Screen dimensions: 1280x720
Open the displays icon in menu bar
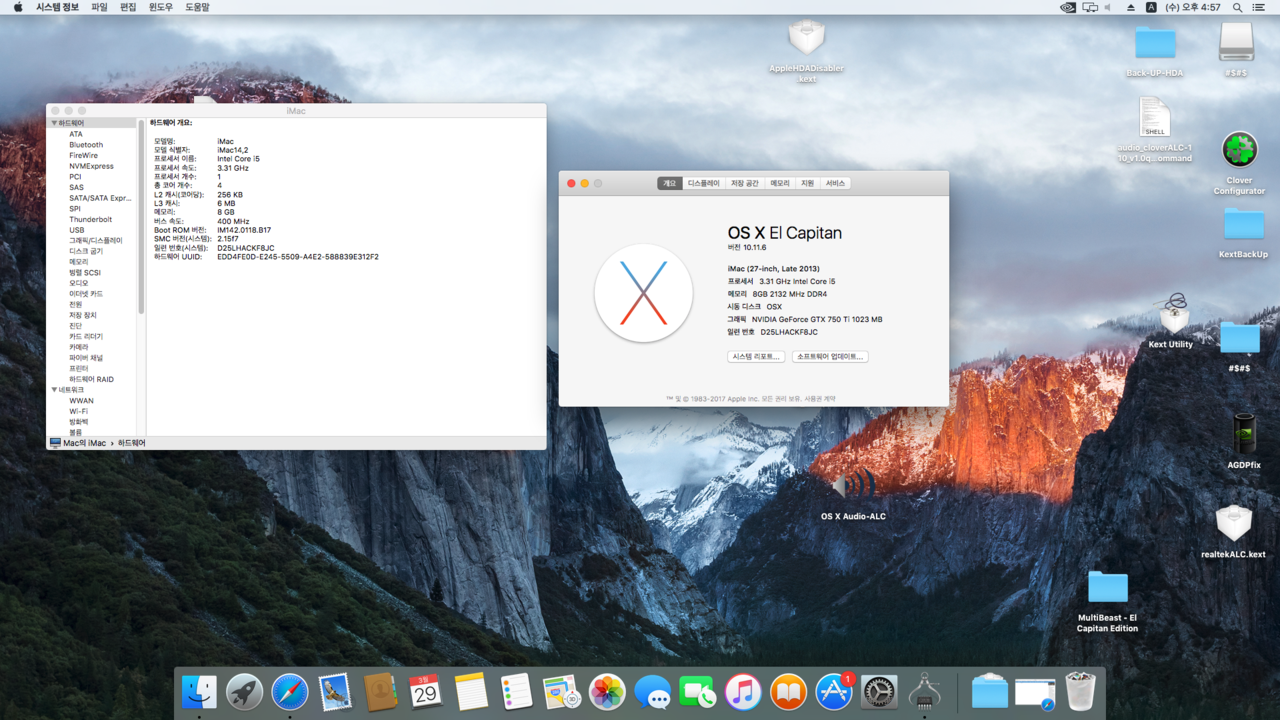(1090, 7)
